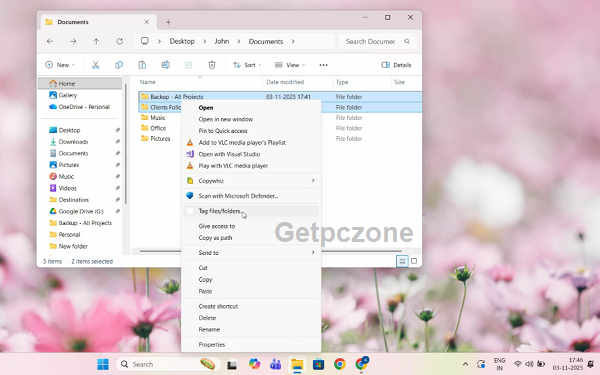Open Microsoft Teams from the taskbar

point(276,364)
